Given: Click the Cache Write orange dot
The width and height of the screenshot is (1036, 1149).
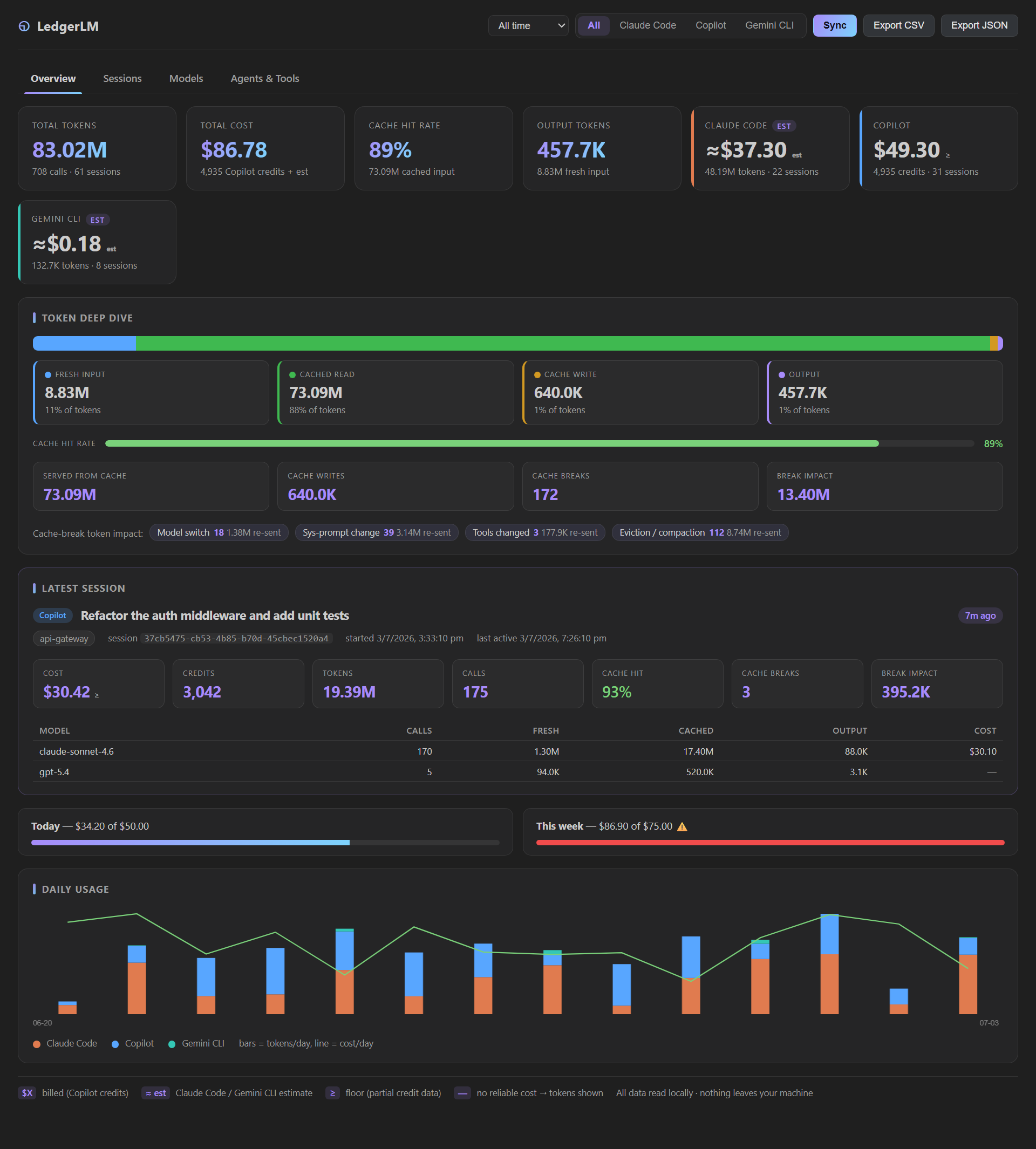Looking at the screenshot, I should click(x=537, y=375).
